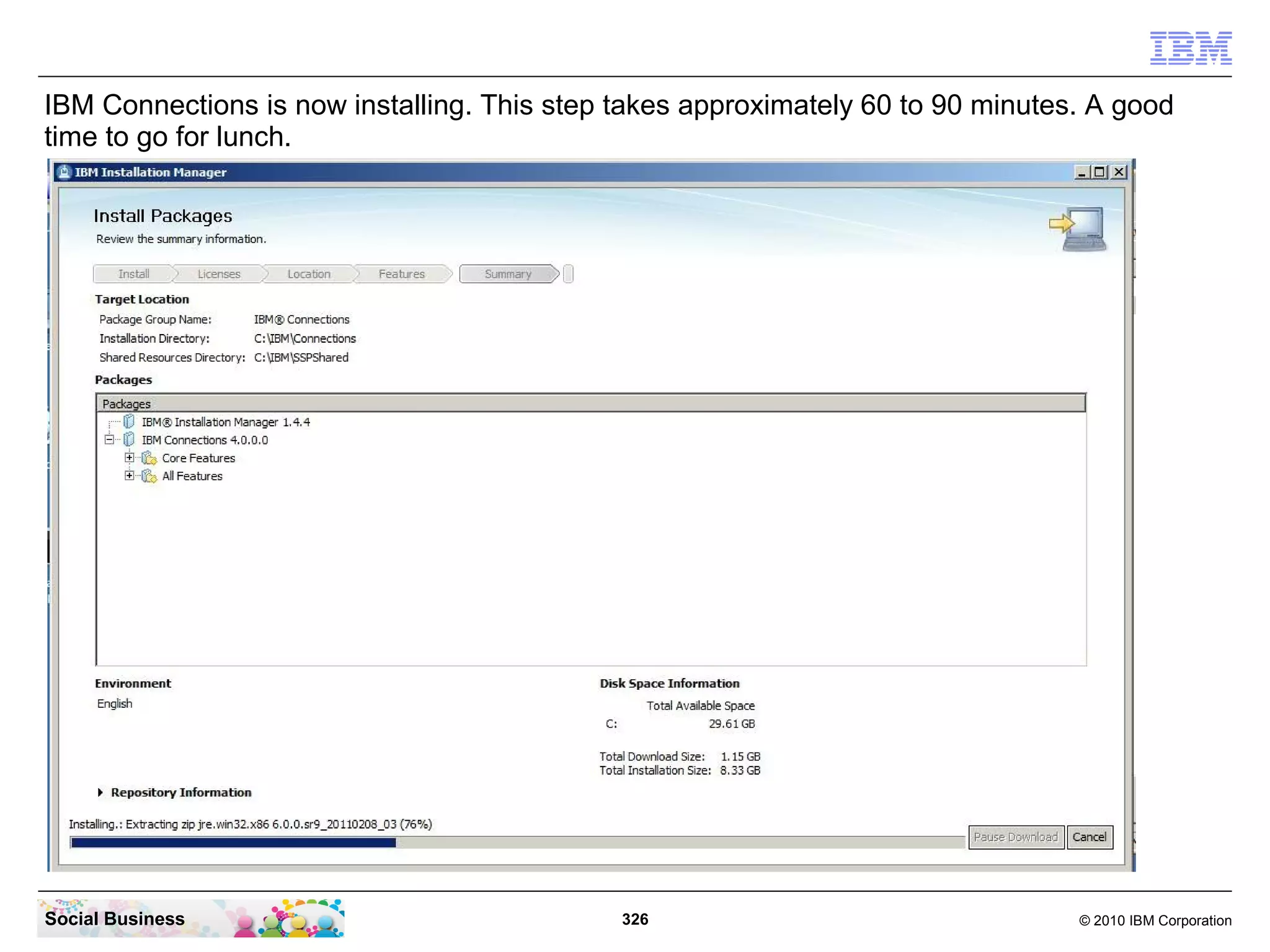
Task: Select the Licenses wizard step
Action: coord(219,274)
